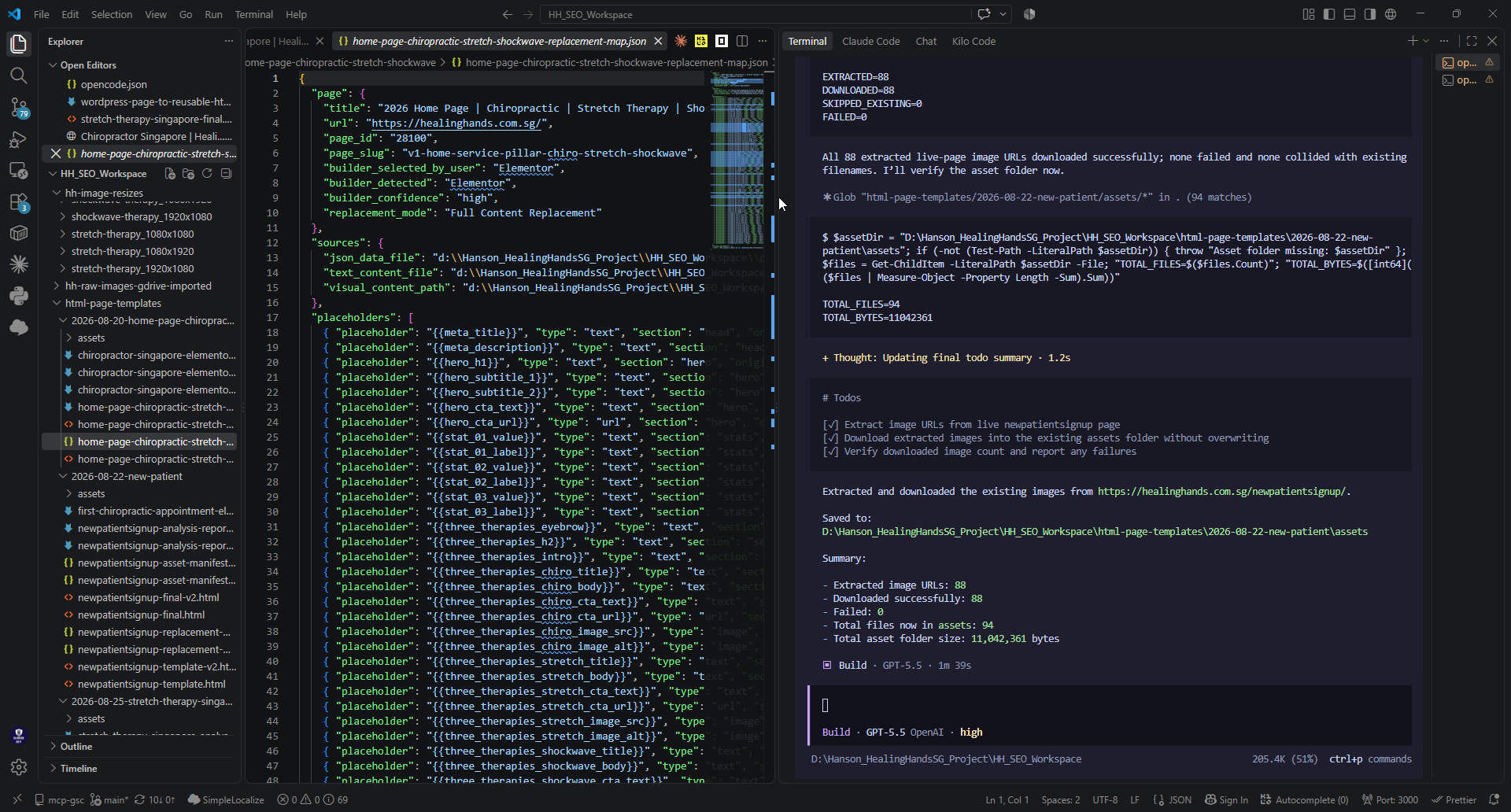This screenshot has width=1511, height=812.
Task: Click the Claude starburst icon in editor toolbar
Action: 681,41
